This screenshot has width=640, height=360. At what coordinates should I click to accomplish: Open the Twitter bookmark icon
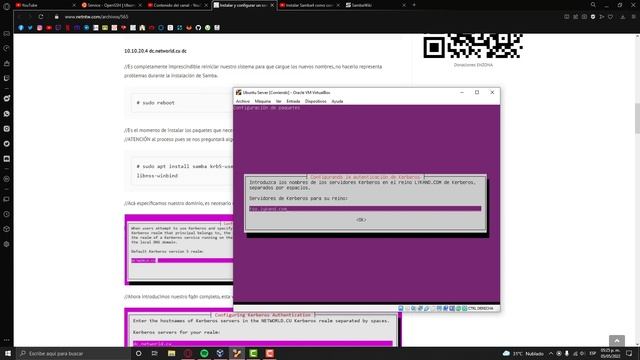click(30, 28)
